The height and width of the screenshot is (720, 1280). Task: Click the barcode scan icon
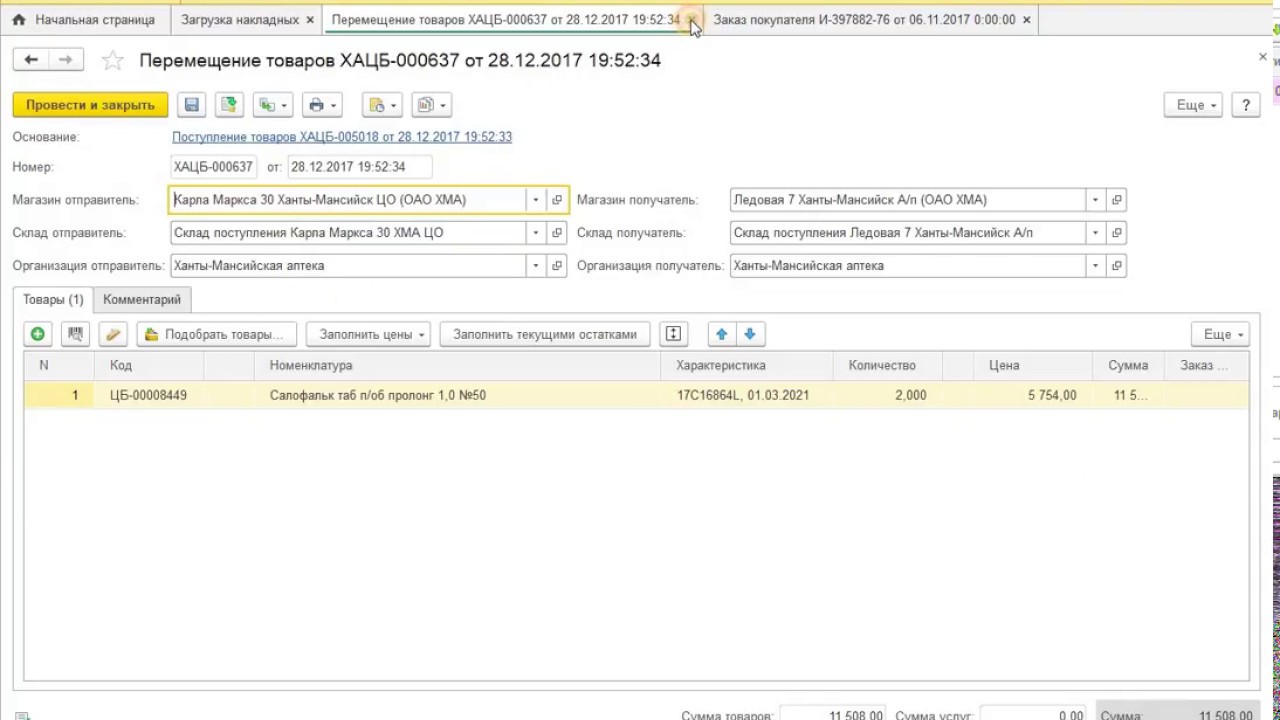tap(75, 334)
